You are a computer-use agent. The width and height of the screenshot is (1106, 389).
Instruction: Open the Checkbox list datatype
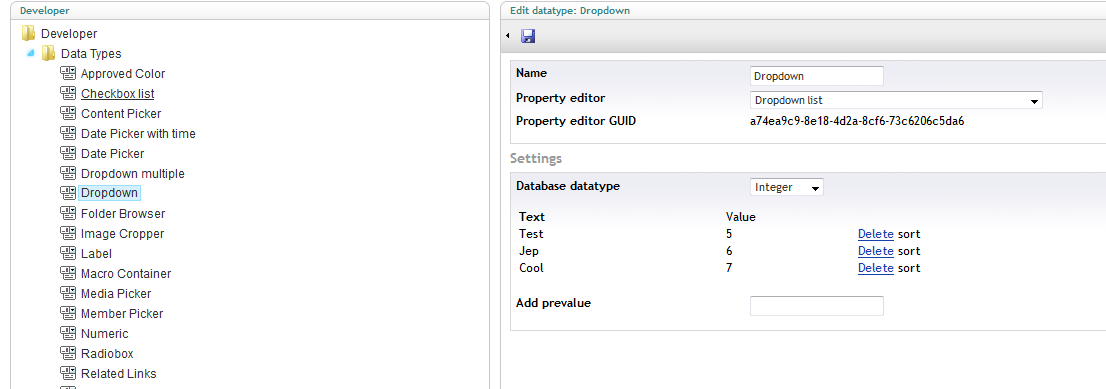(118, 93)
